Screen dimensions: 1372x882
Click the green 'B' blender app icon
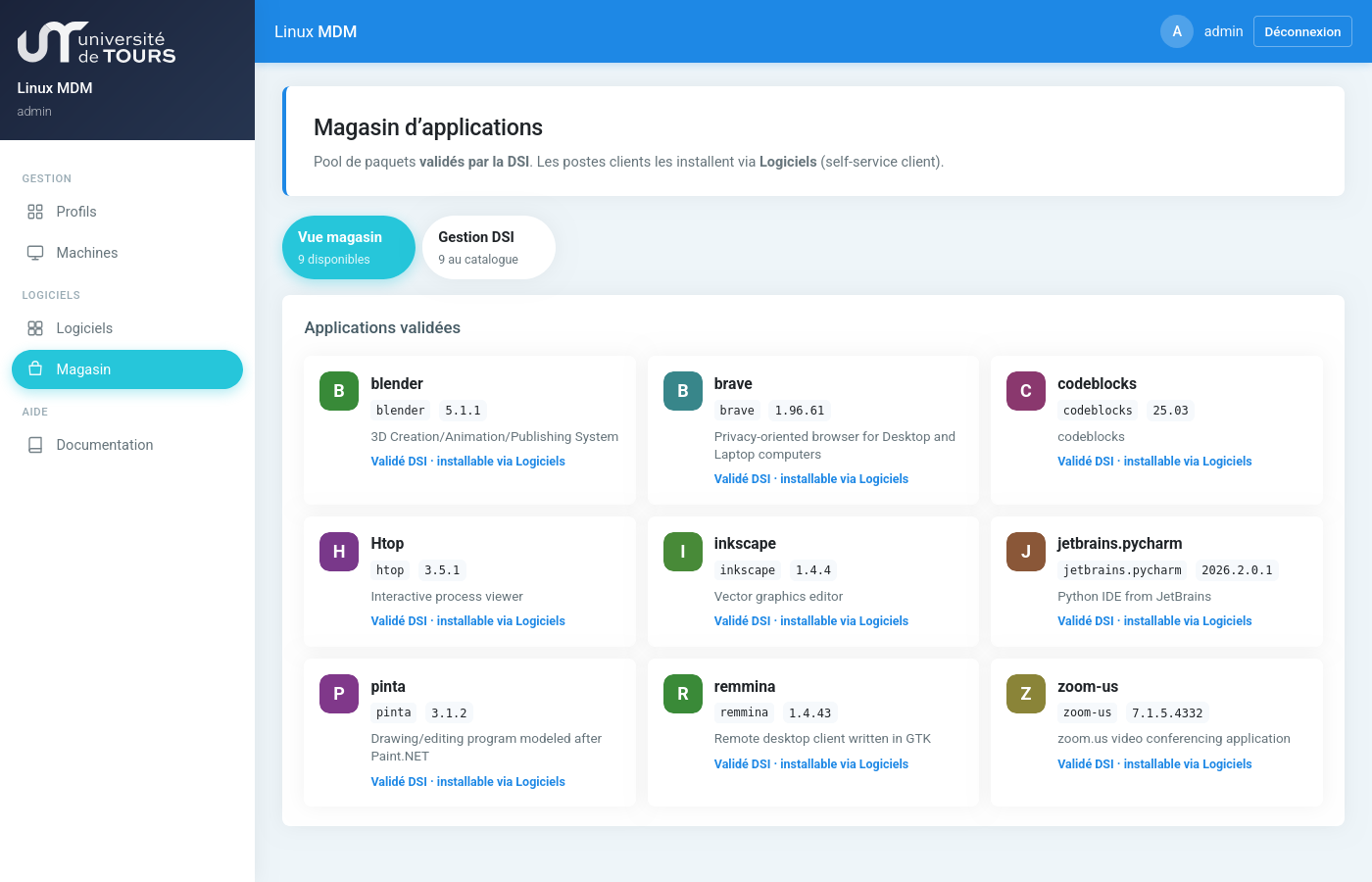pyautogui.click(x=339, y=391)
